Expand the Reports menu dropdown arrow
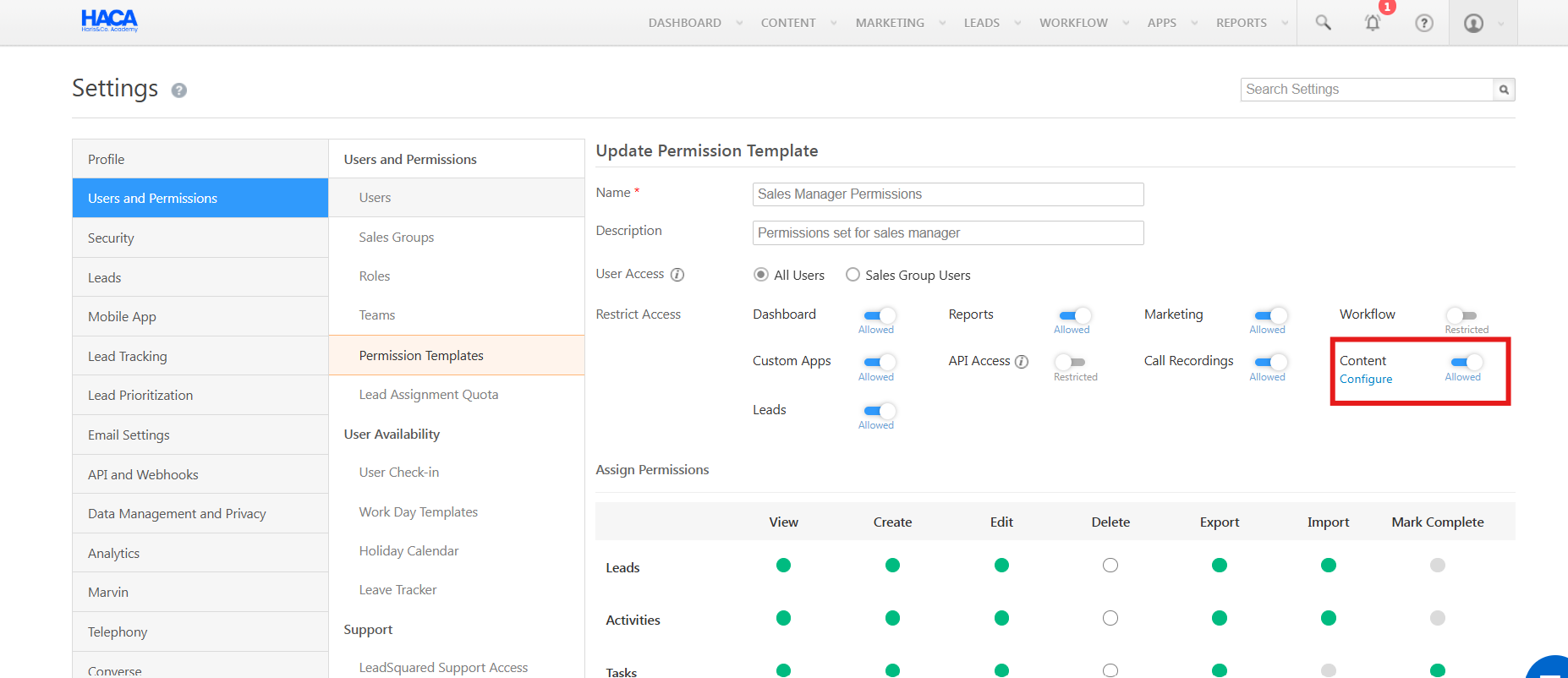The height and width of the screenshot is (678, 1568). [1285, 23]
